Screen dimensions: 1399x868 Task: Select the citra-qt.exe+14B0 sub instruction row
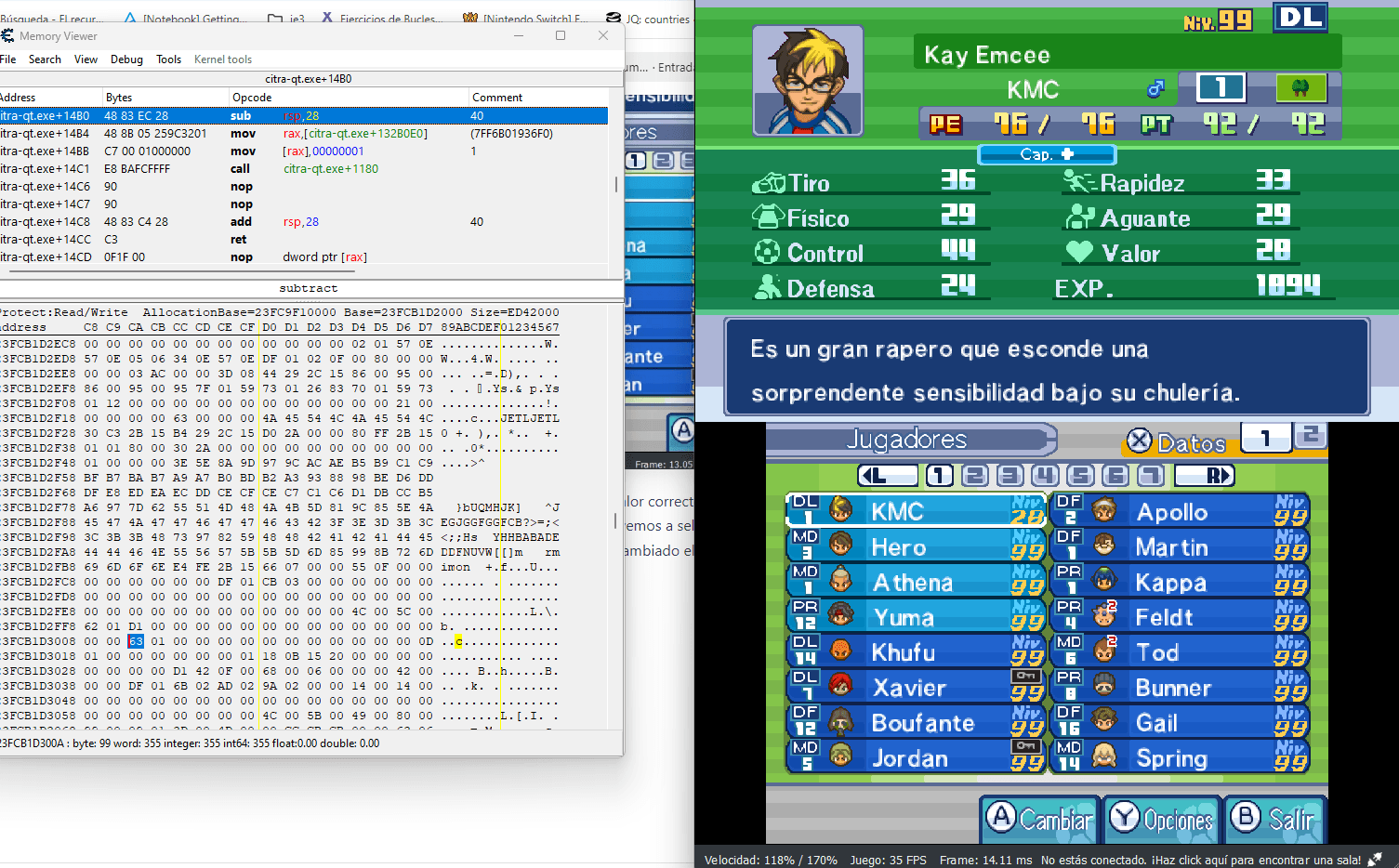click(304, 116)
